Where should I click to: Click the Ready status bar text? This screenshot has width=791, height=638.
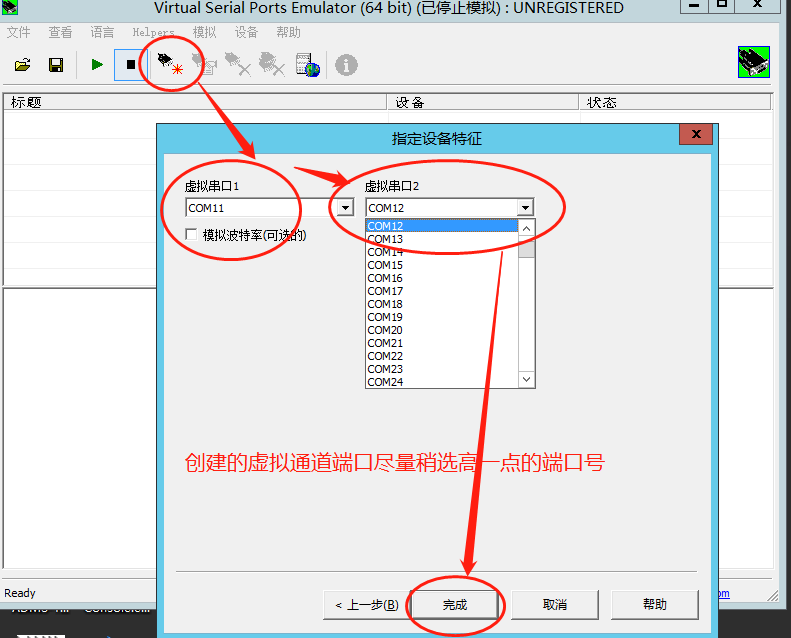coord(20,593)
